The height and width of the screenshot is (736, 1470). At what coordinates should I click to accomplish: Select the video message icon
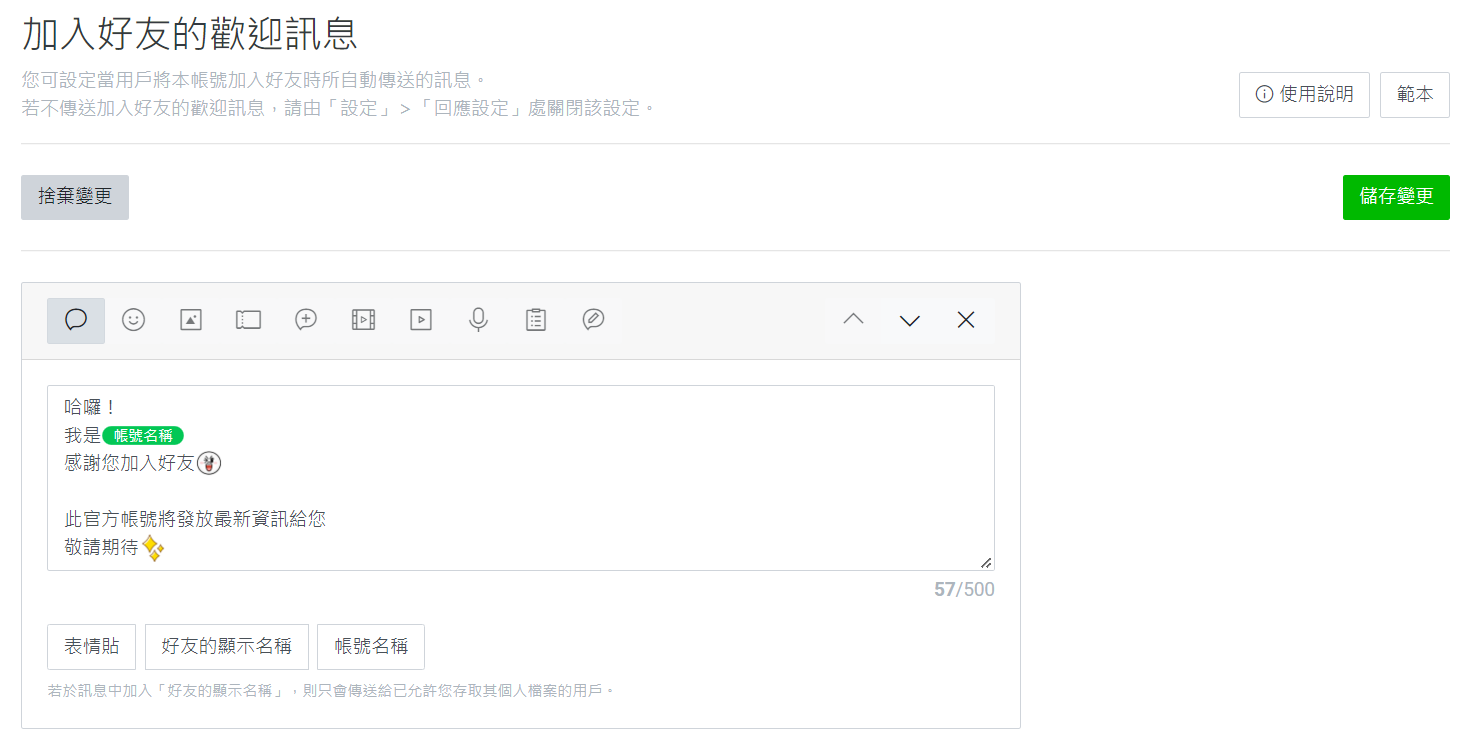pyautogui.click(x=420, y=319)
